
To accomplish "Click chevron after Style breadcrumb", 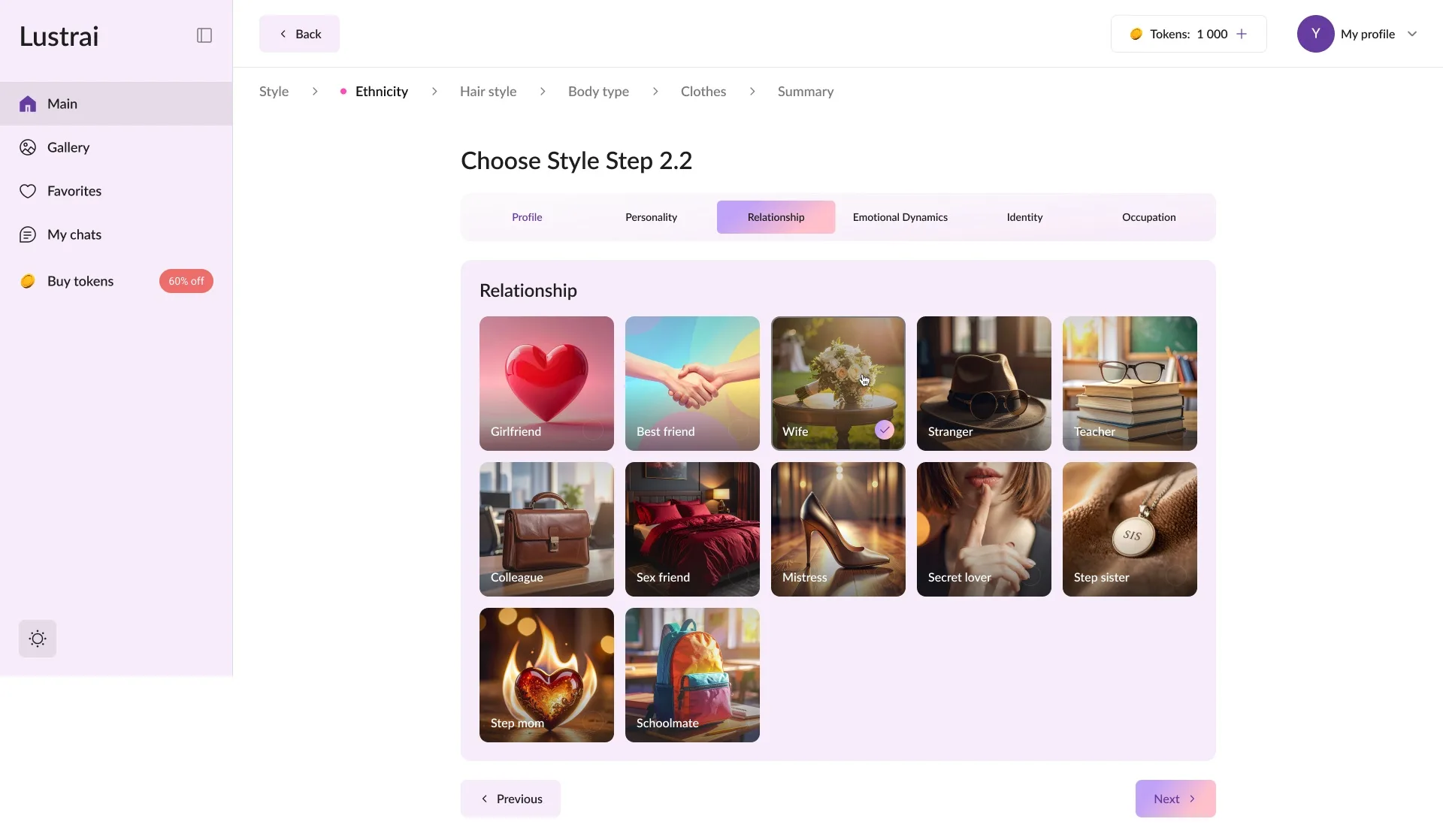I will coord(315,92).
